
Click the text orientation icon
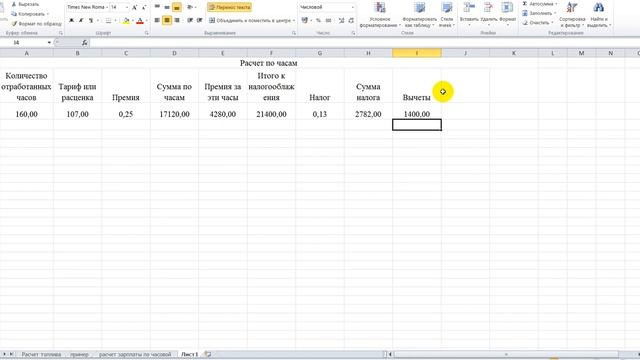click(x=190, y=7)
